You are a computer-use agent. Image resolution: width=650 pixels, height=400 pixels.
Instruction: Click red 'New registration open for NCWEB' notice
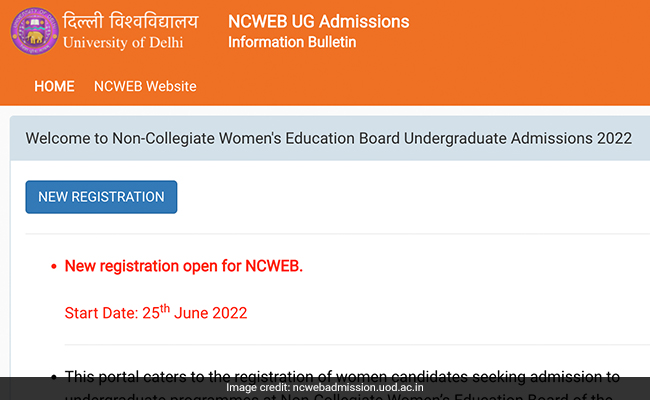[x=183, y=266]
